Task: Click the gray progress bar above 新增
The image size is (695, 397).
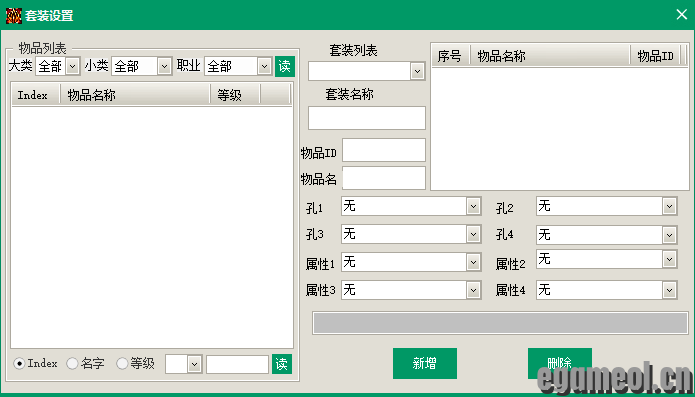Action: [500, 323]
